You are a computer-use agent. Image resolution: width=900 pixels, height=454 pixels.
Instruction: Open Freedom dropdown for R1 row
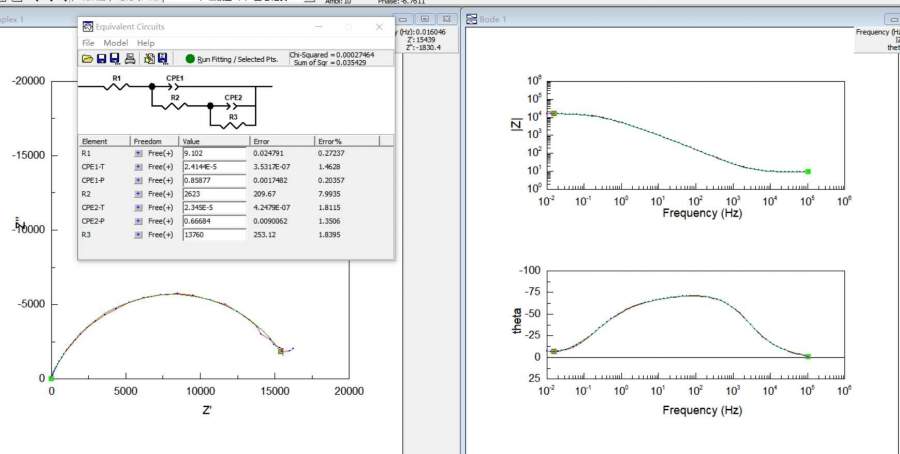(138, 154)
